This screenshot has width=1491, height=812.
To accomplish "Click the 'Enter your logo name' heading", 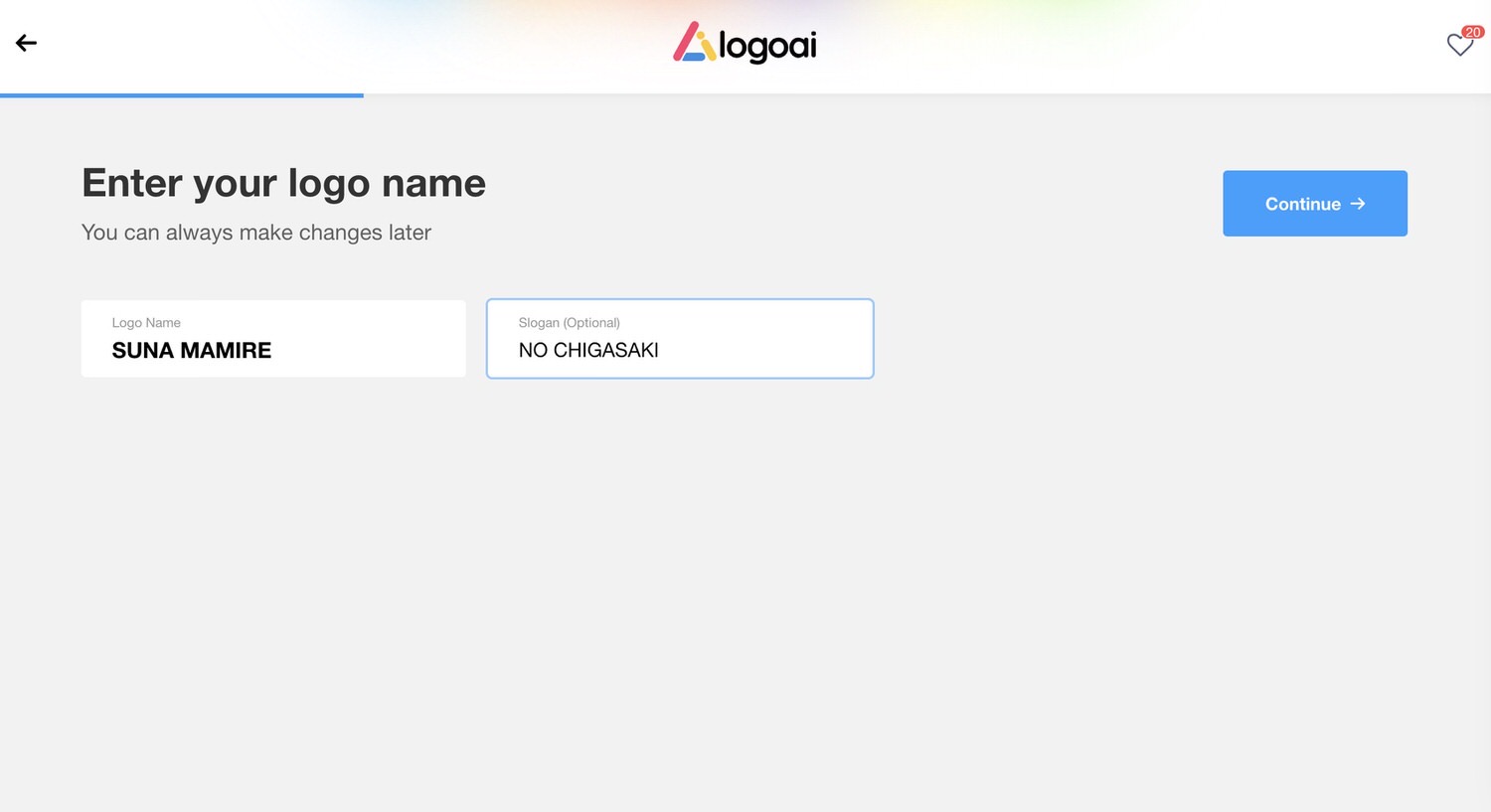I will click(x=283, y=184).
